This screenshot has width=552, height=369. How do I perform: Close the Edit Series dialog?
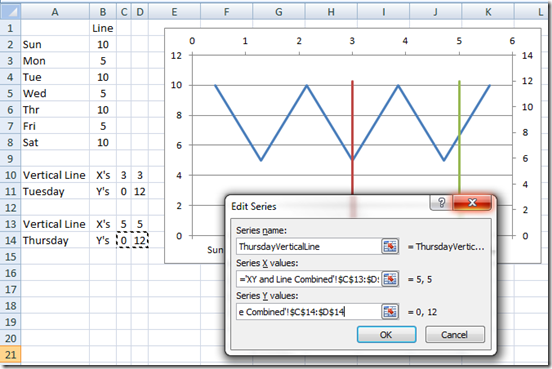click(x=472, y=202)
